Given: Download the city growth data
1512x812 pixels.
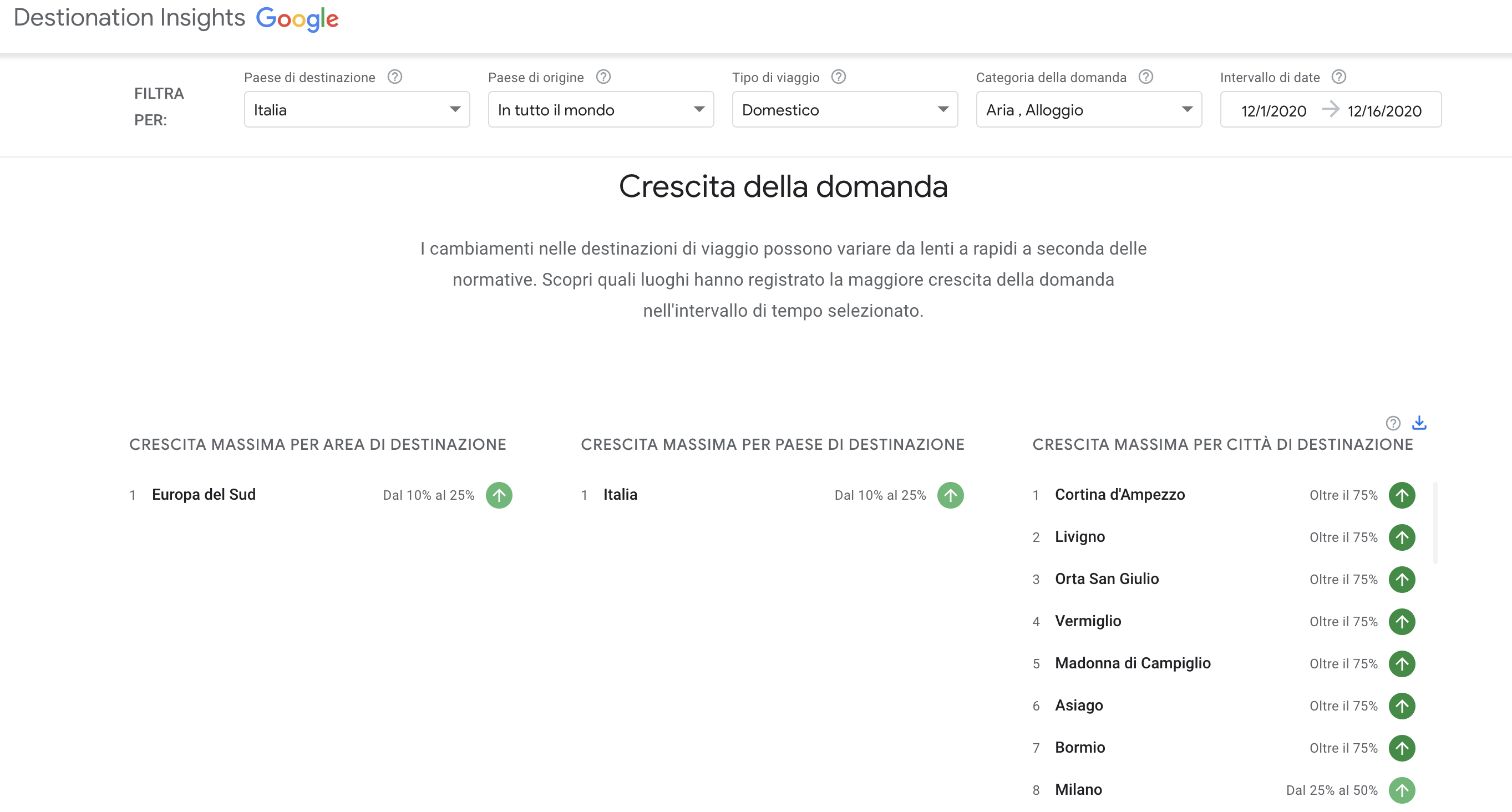Looking at the screenshot, I should (1419, 423).
